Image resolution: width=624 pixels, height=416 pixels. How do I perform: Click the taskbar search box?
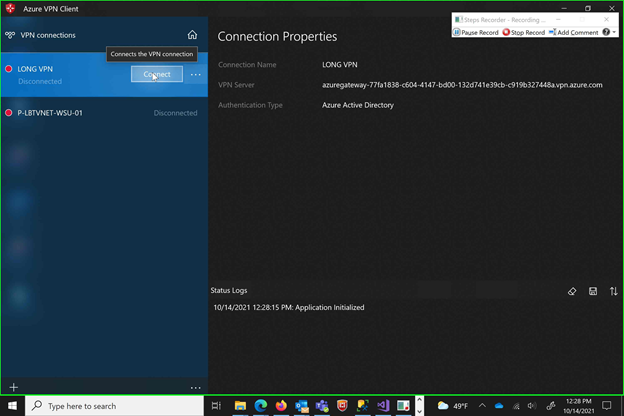tap(115, 406)
